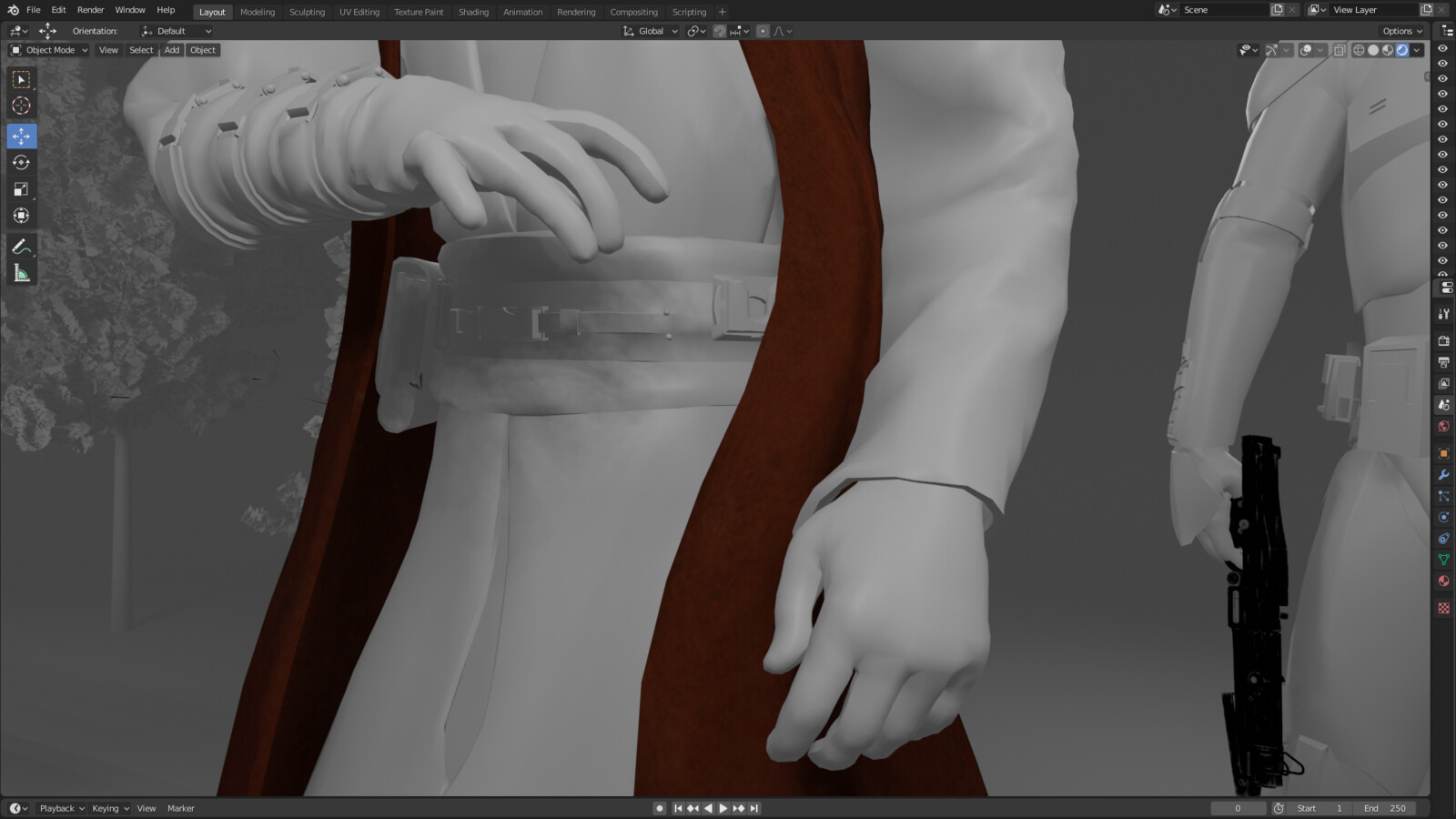Open the Keying dropdown
Image resolution: width=1456 pixels, height=819 pixels.
[x=110, y=808]
